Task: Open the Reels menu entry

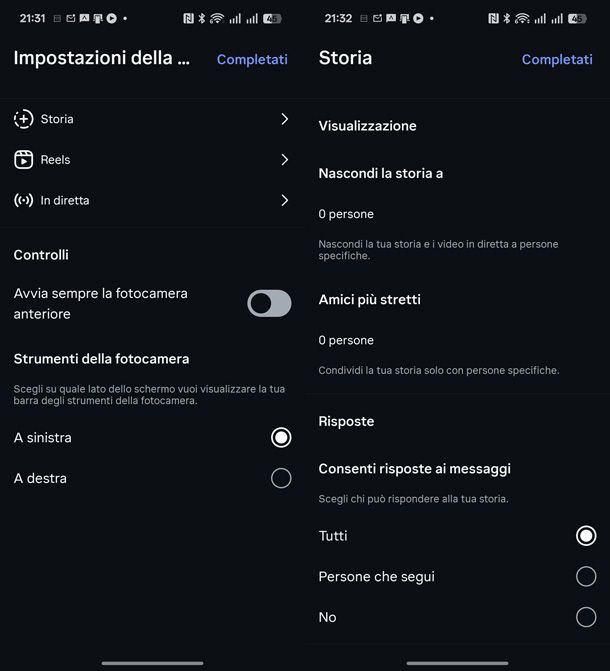Action: click(x=56, y=160)
